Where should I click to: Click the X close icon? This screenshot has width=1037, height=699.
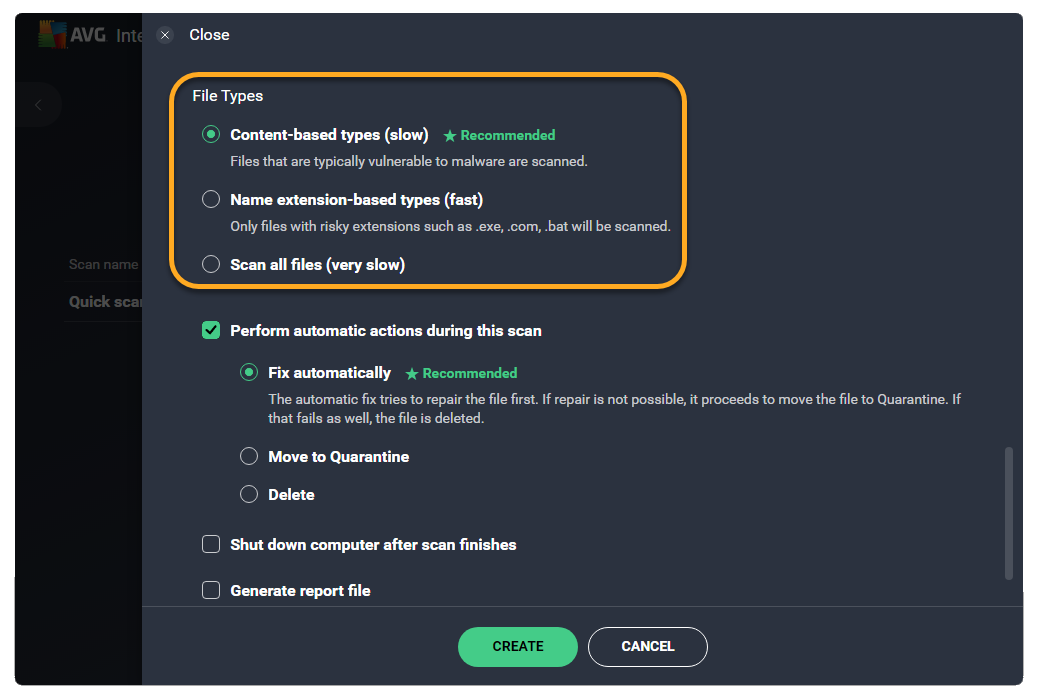pyautogui.click(x=166, y=35)
